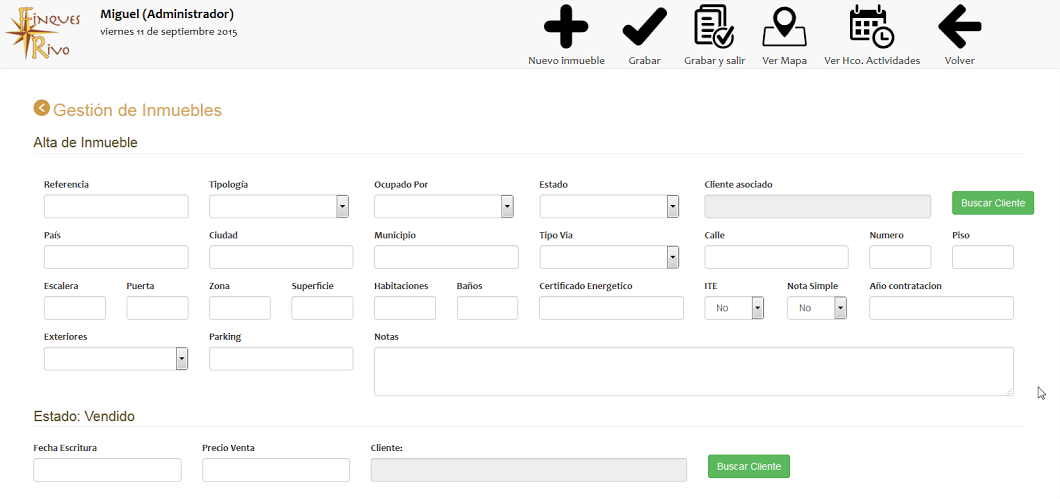Expand the Exteriores dropdown
1060x499 pixels.
pos(116,359)
